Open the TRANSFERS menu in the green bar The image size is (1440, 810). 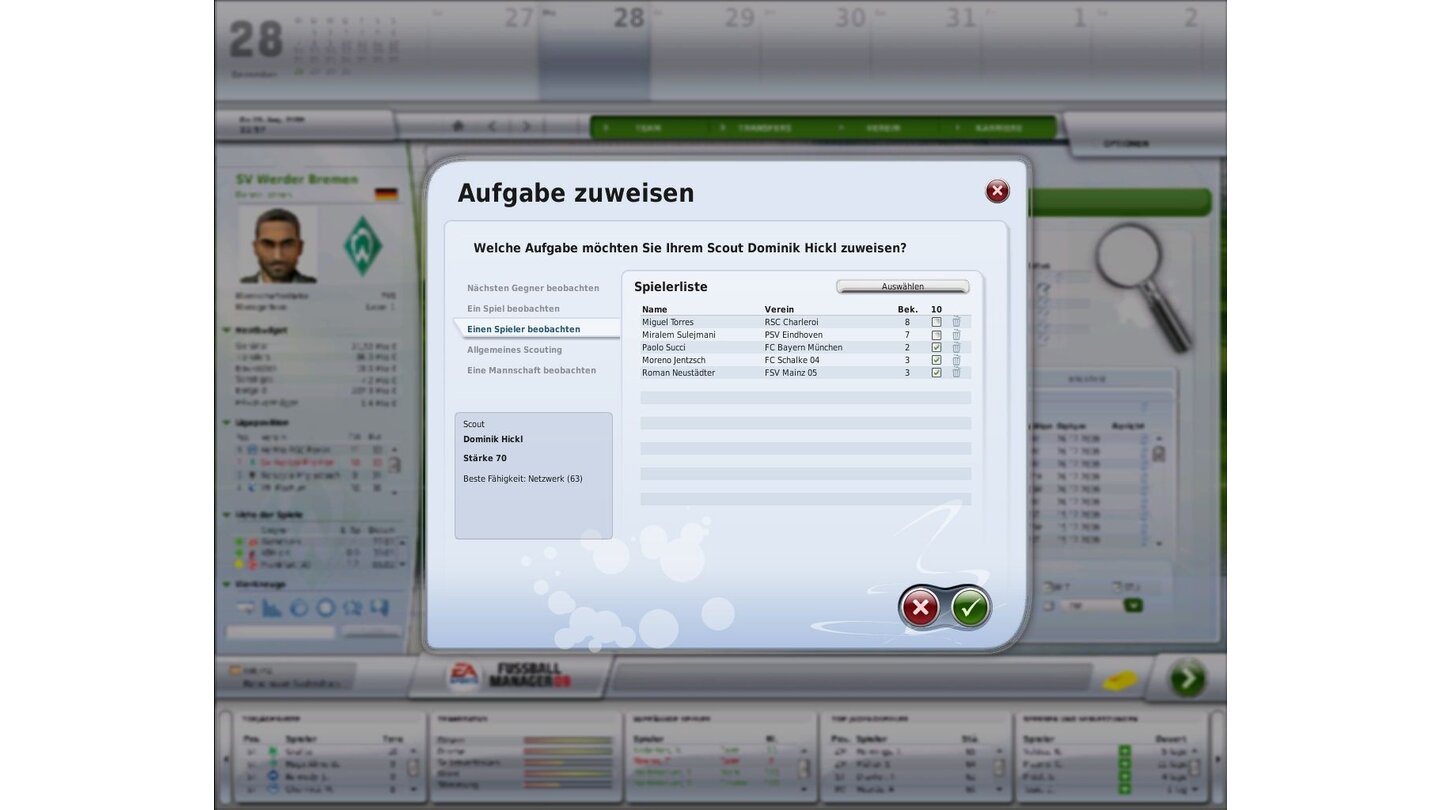(x=764, y=128)
